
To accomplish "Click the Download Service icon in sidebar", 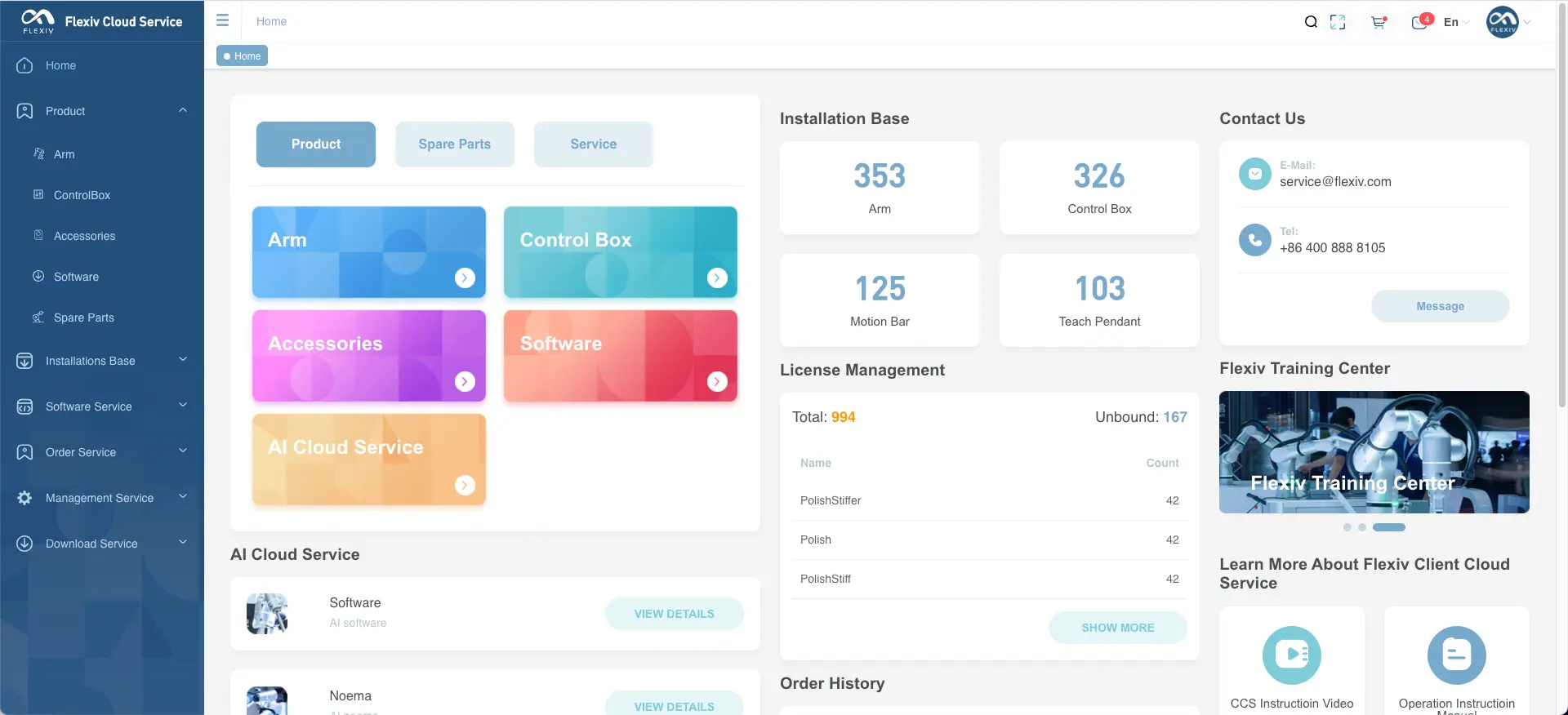I will 25,544.
